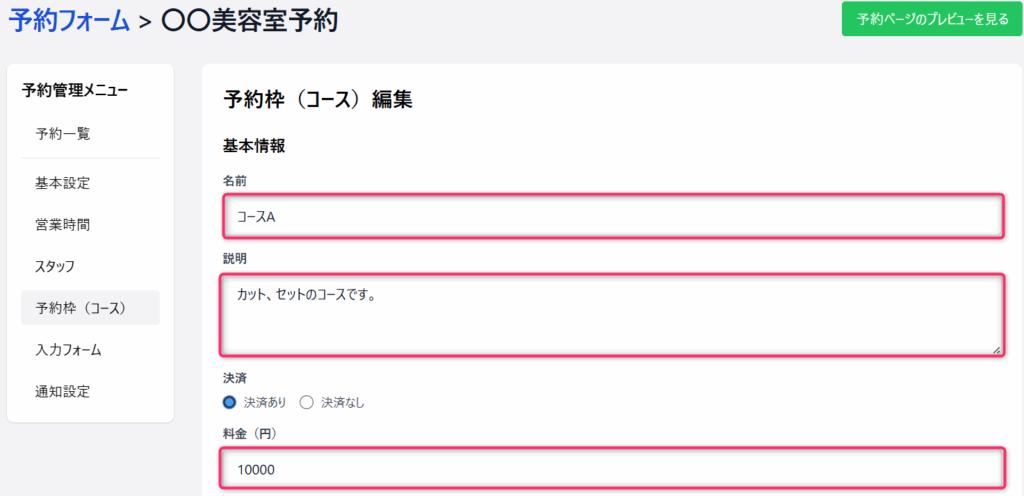Select the 決済あり radio button
This screenshot has height=496, width=1024.
230,402
